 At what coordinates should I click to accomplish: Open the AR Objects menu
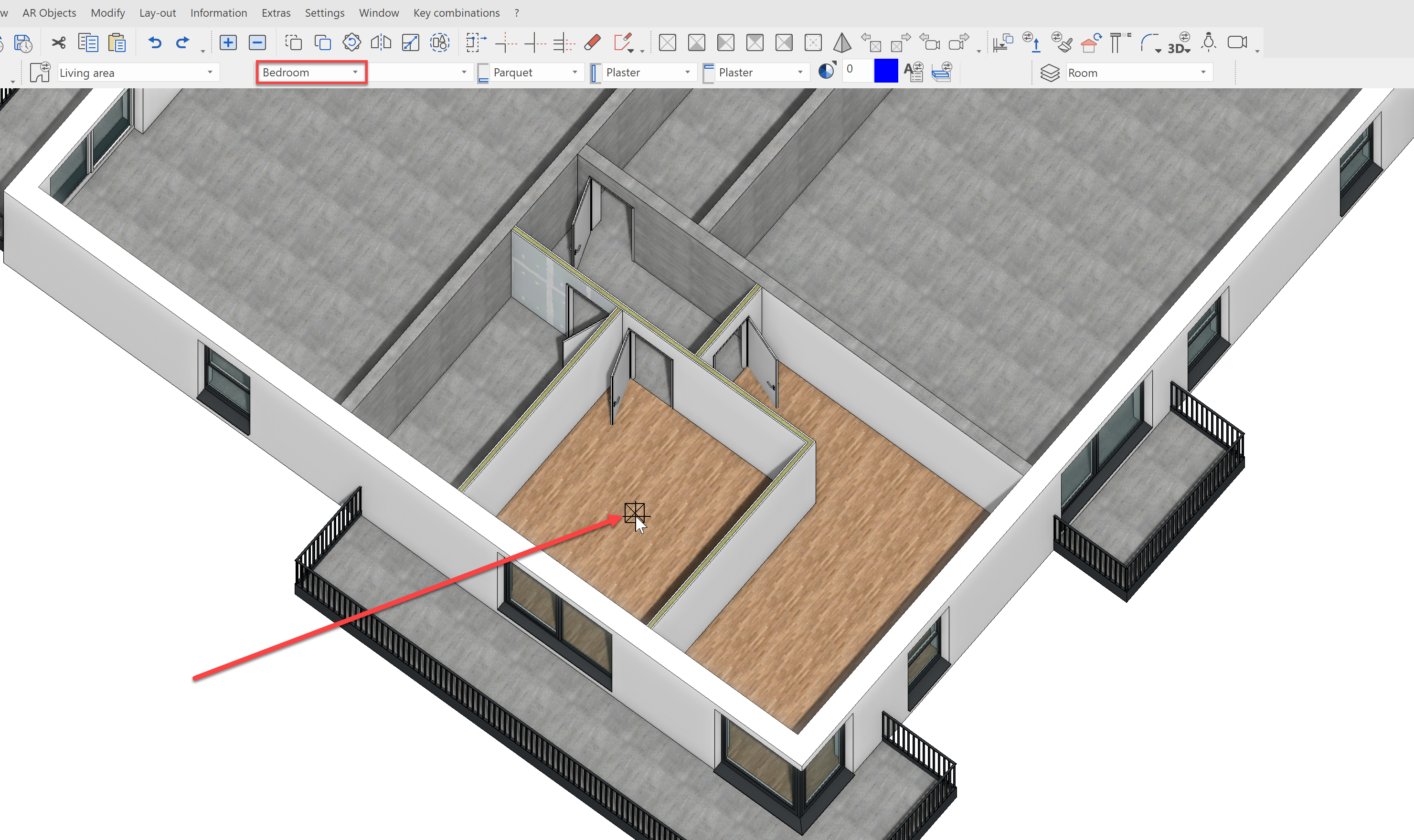(x=49, y=13)
